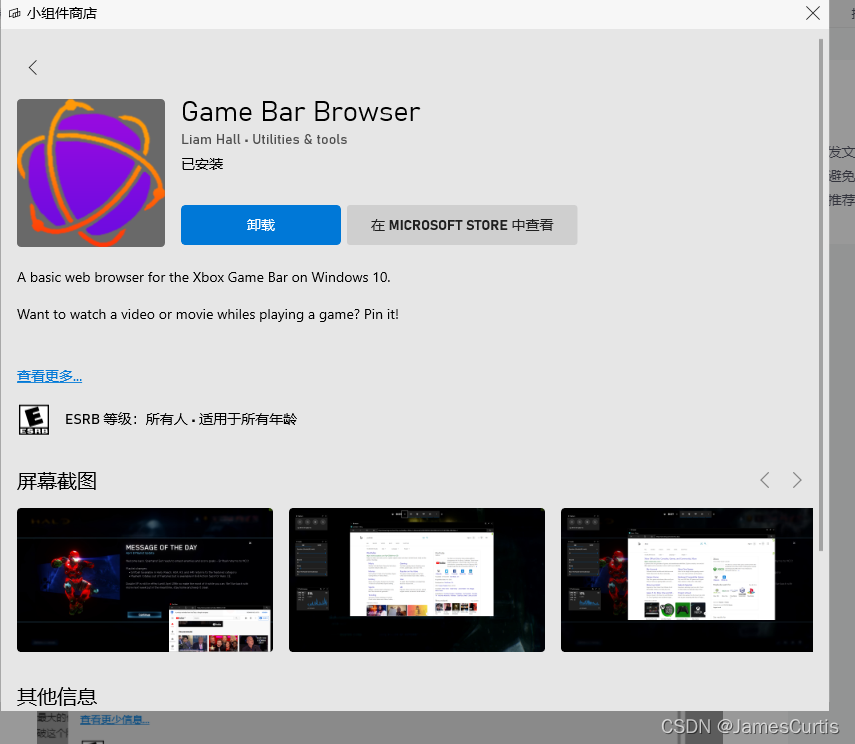Click the ESRB 等级 rating text

point(181,419)
